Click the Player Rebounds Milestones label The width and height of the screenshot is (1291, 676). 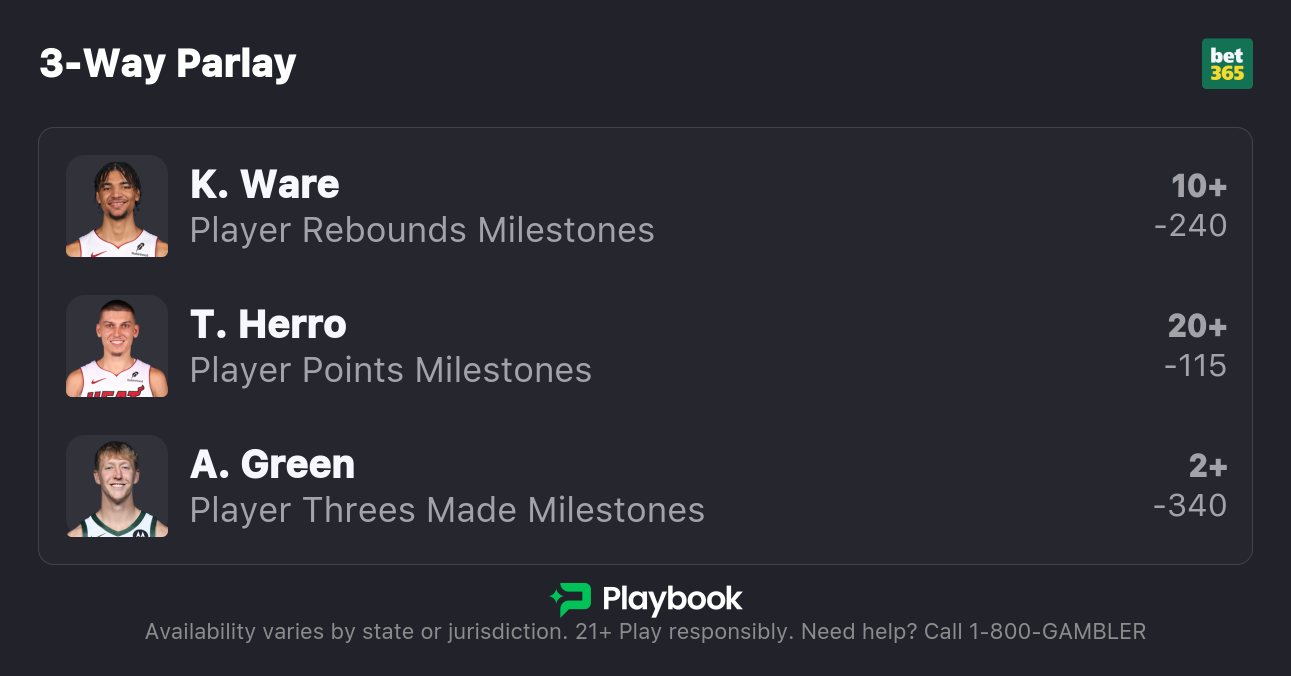[422, 230]
